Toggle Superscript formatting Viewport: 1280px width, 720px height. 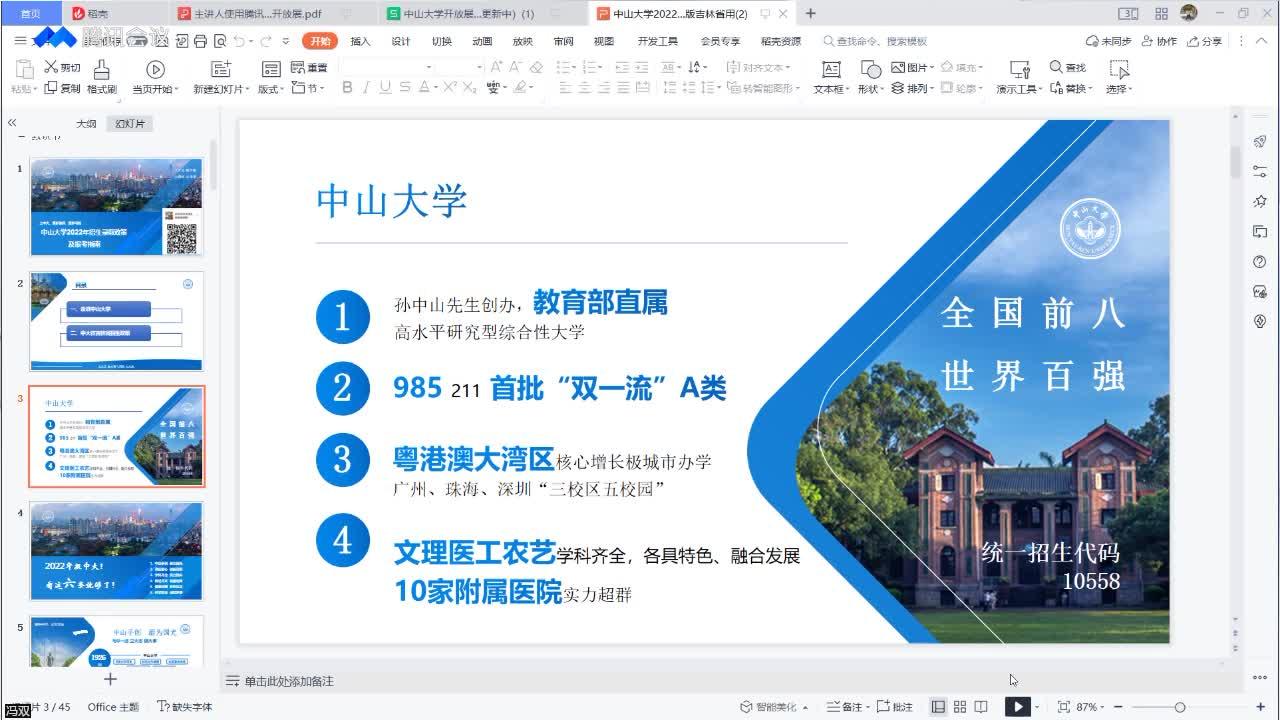pyautogui.click(x=450, y=88)
